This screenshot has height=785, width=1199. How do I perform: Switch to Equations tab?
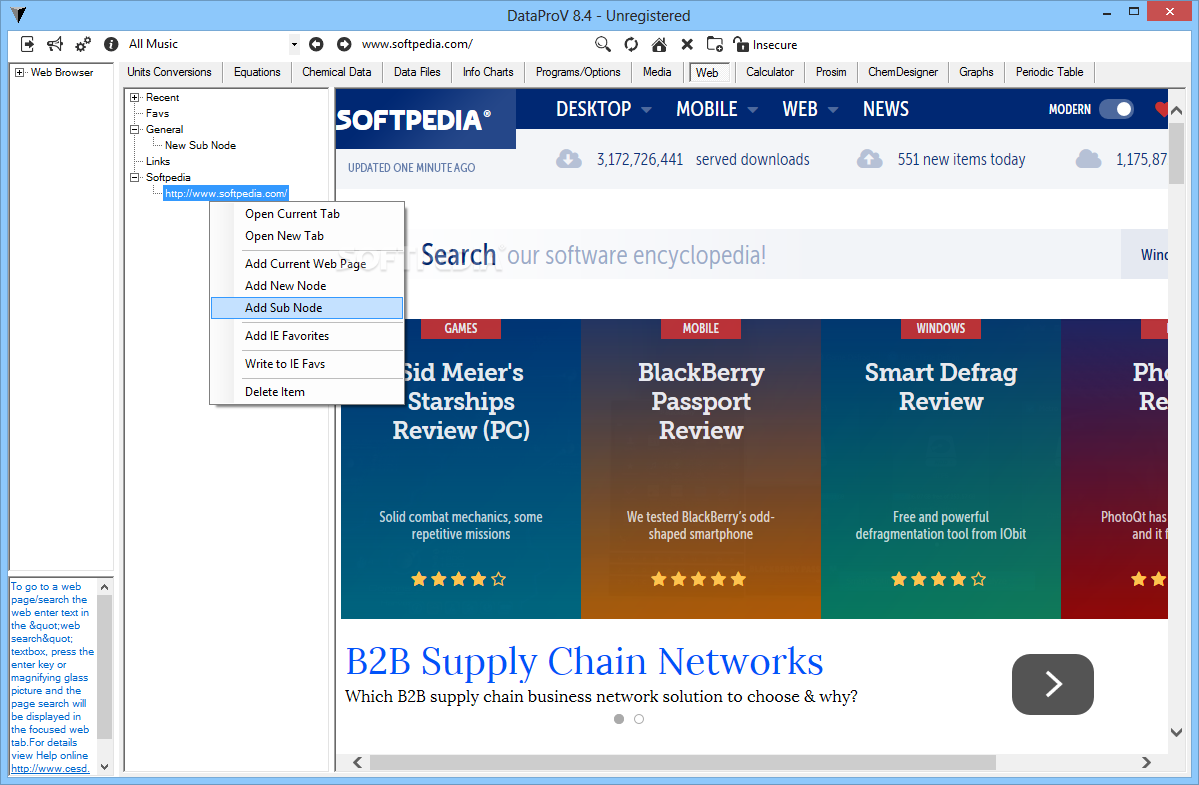tap(257, 72)
